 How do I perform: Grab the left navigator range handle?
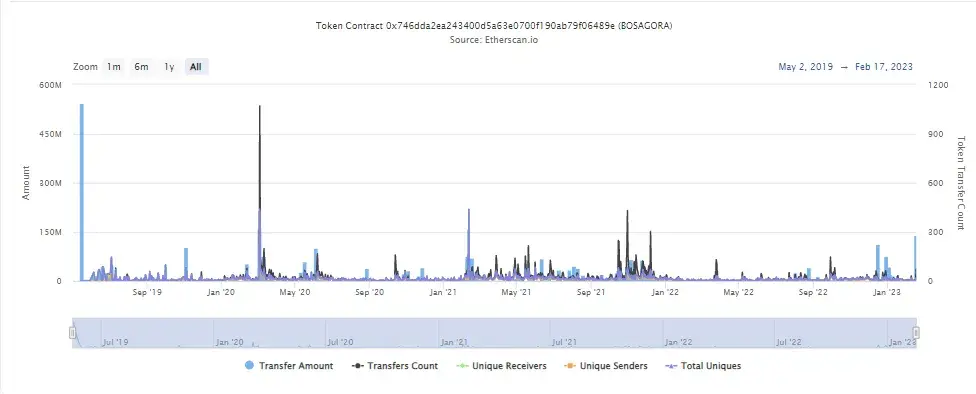(x=72, y=333)
